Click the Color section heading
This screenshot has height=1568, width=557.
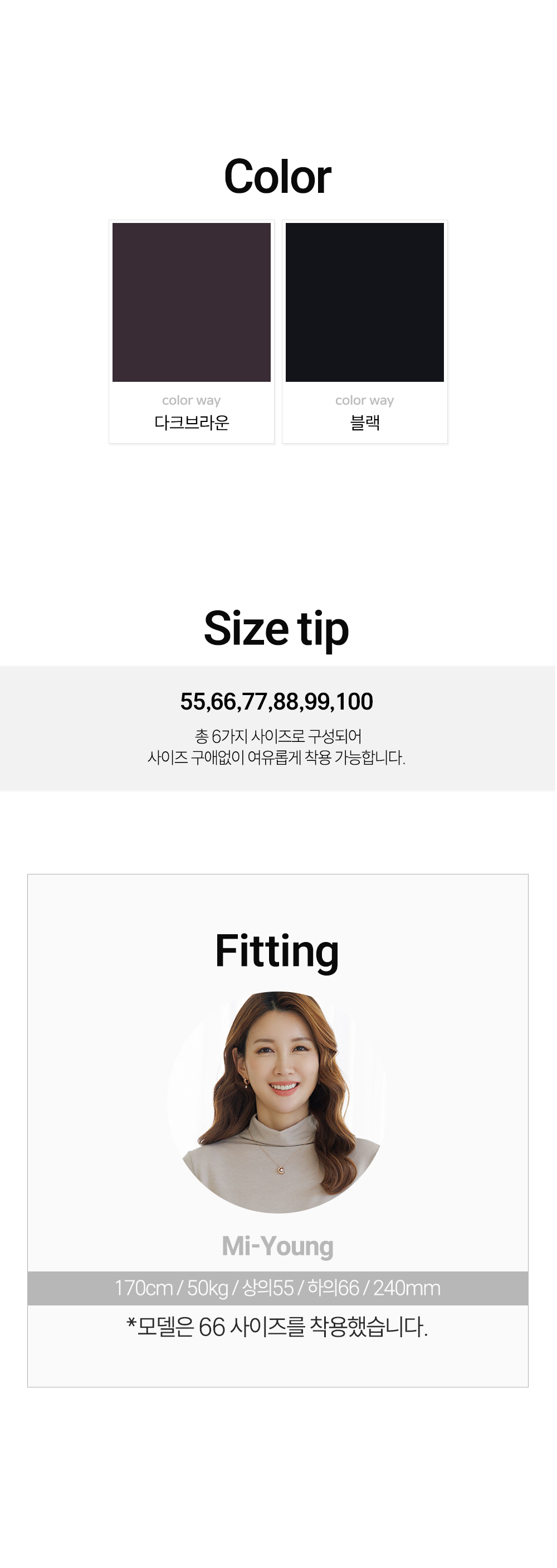pyautogui.click(x=278, y=177)
